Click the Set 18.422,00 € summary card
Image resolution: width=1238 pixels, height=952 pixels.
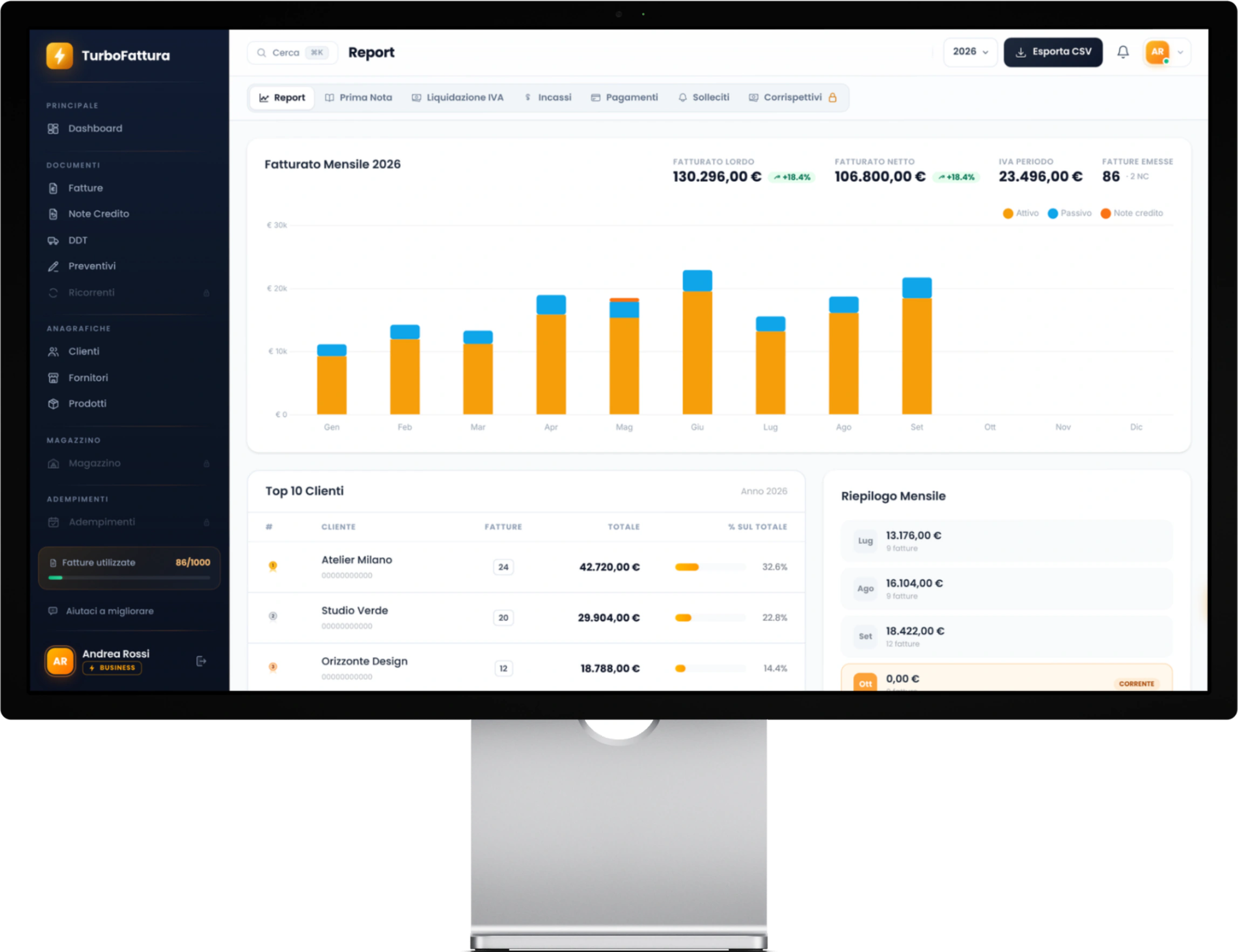pyautogui.click(x=1006, y=636)
